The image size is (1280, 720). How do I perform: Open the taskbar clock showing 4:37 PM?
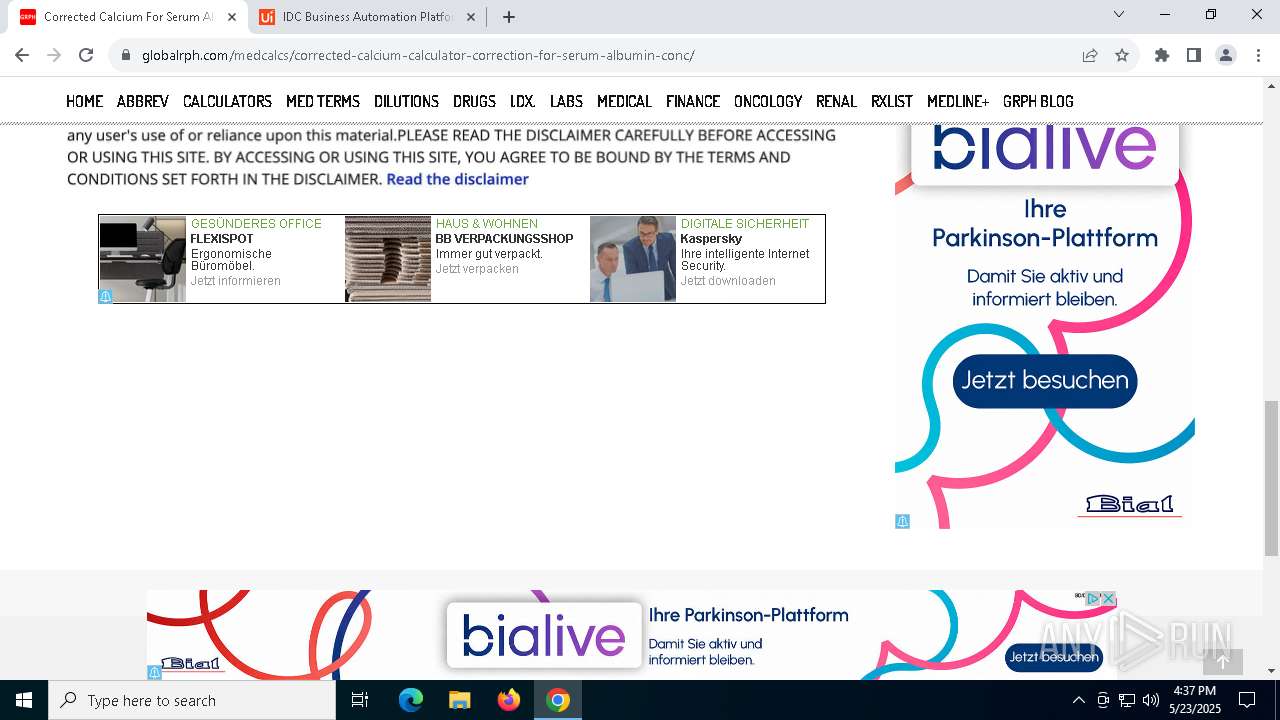tap(1195, 700)
